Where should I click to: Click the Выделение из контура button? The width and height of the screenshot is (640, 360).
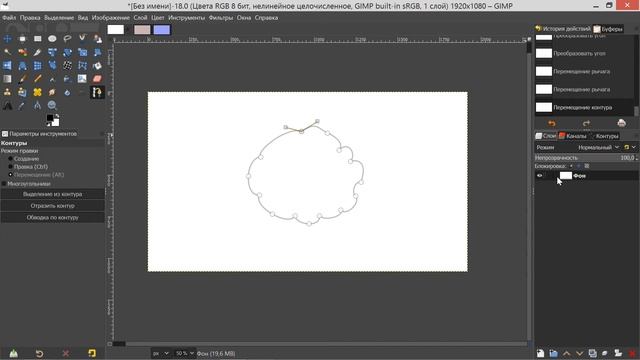click(53, 194)
